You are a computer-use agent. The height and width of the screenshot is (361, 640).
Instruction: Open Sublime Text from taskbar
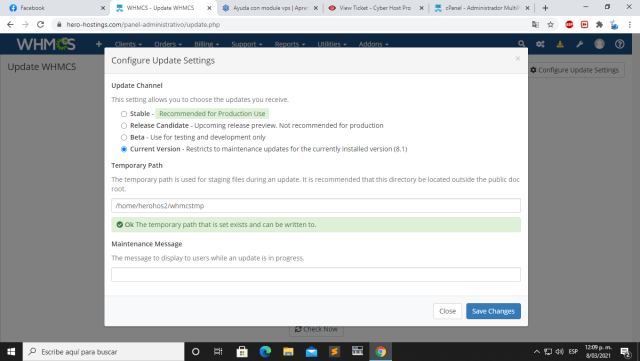(x=334, y=352)
